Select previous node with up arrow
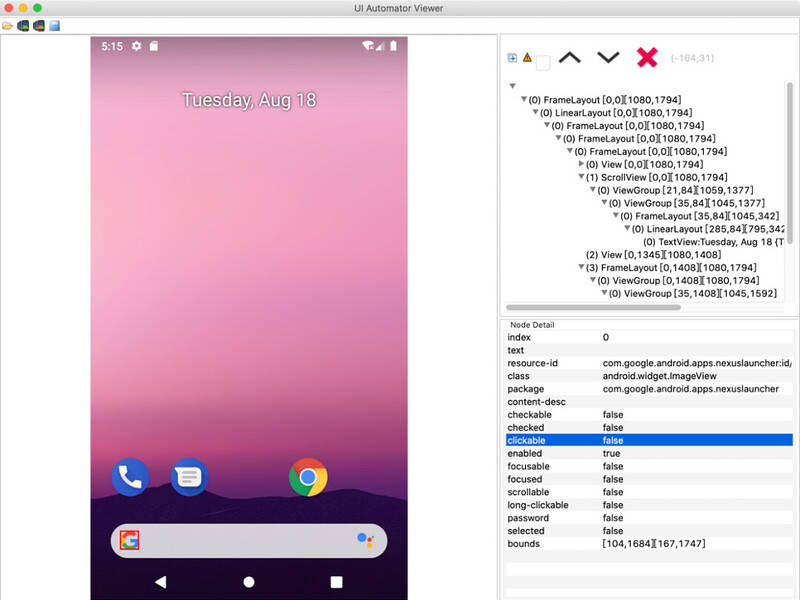The image size is (800, 600). tap(570, 58)
